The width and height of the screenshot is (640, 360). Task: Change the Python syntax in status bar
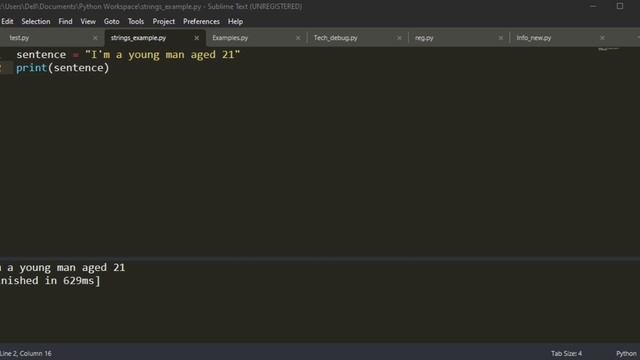[x=626, y=353]
